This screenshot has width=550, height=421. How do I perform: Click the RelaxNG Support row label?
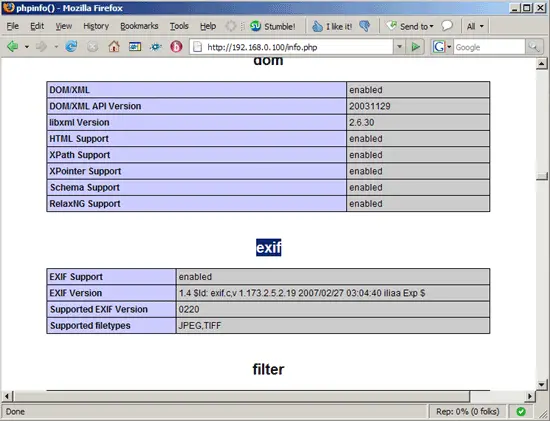(85, 203)
